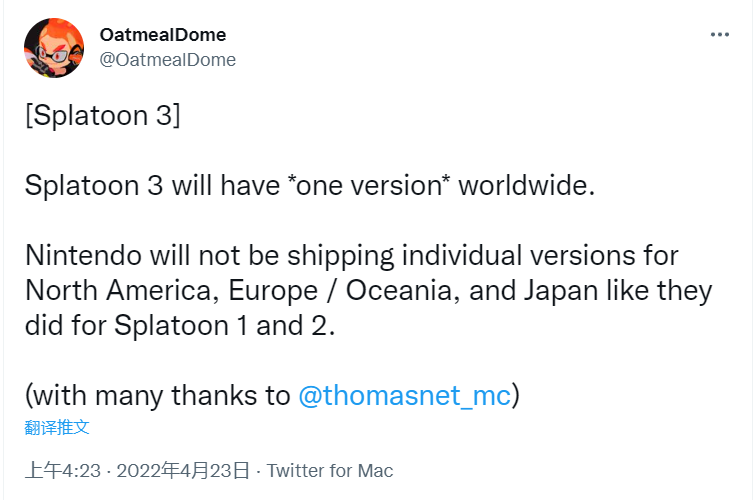The image size is (754, 500).
Task: Click the 上午4:23 timestamp
Action: pos(63,470)
